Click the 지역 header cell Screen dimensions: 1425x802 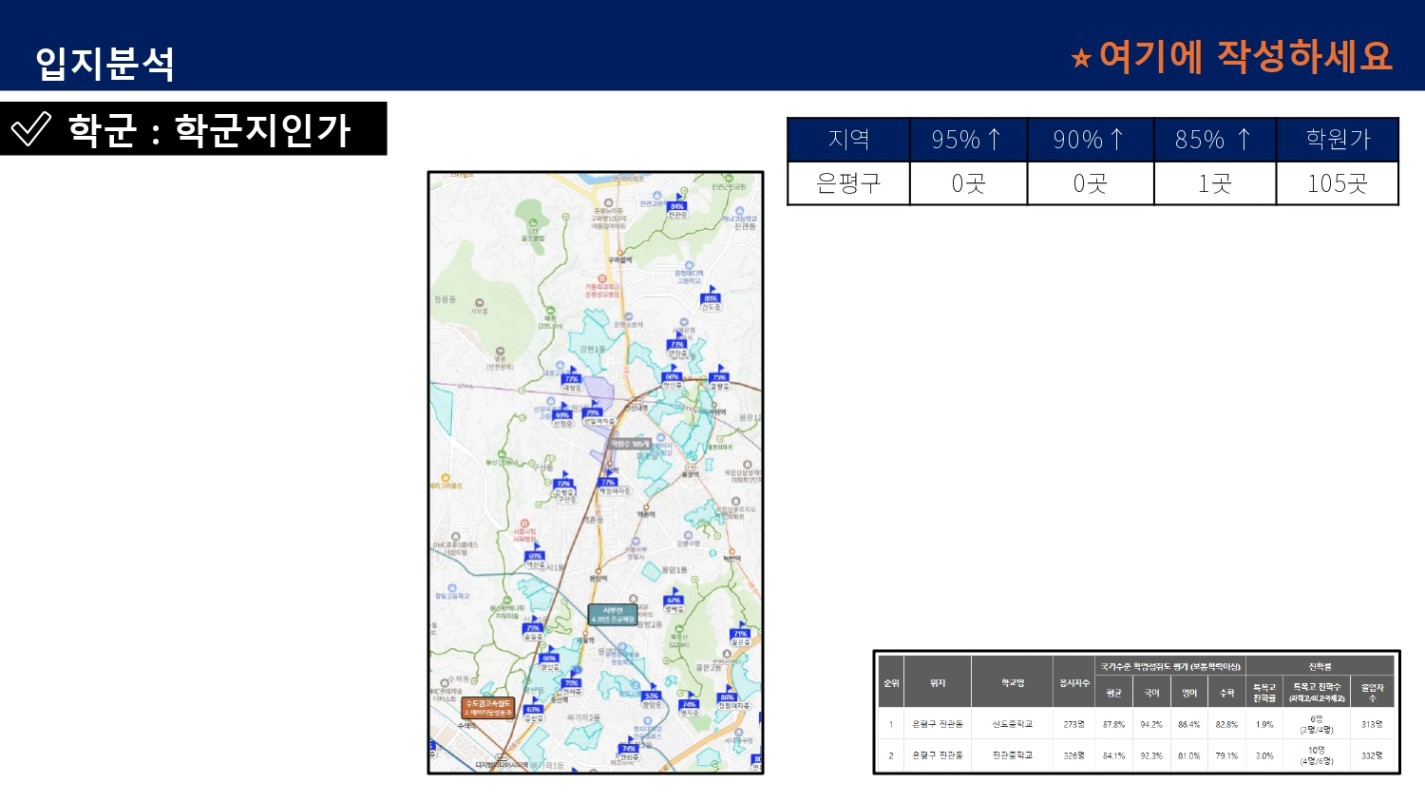click(849, 140)
